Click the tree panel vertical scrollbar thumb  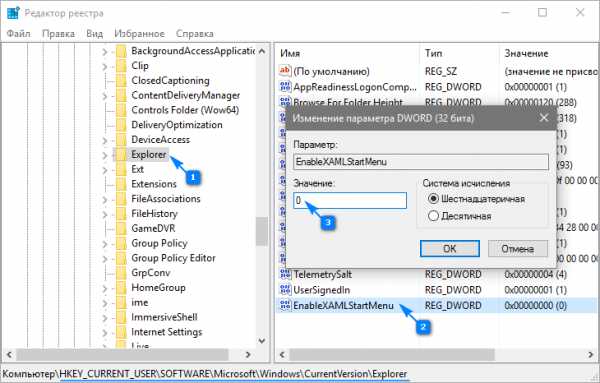(262, 231)
